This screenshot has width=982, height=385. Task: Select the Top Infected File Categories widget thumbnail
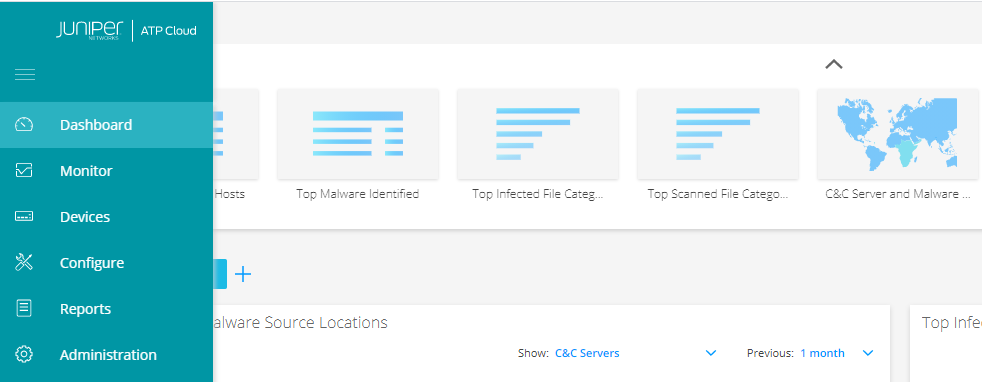click(x=538, y=133)
